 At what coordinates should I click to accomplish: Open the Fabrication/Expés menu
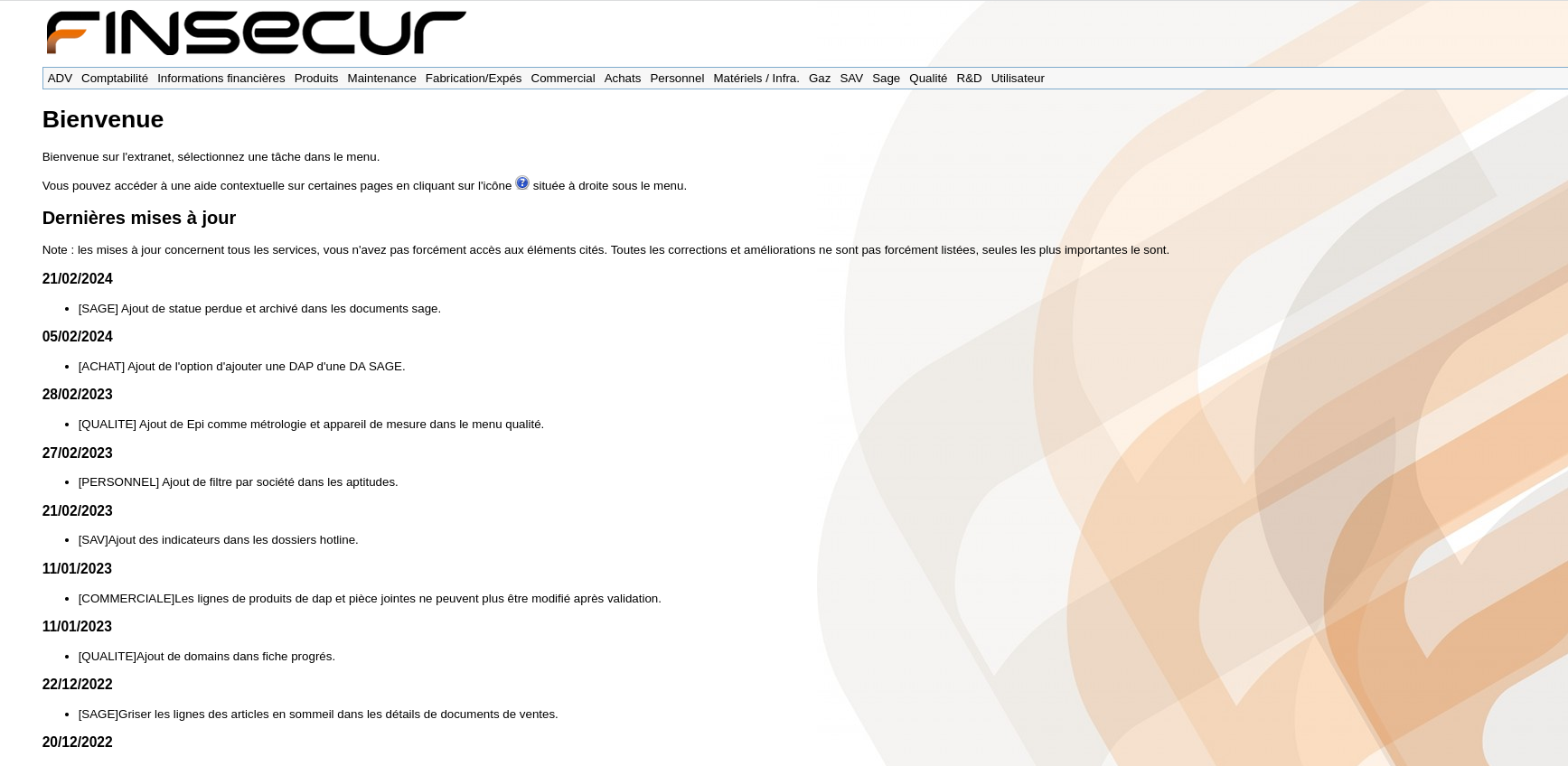pyautogui.click(x=474, y=79)
